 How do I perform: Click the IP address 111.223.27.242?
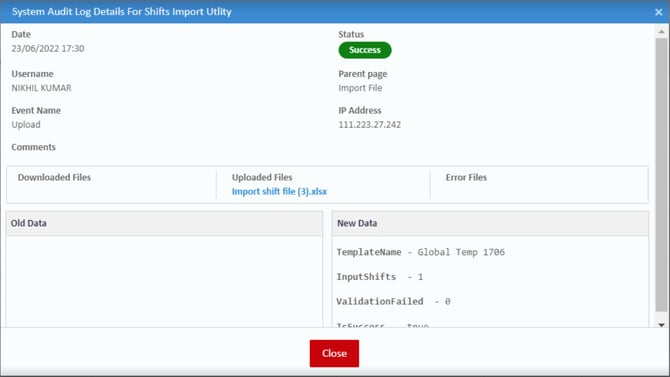point(370,125)
